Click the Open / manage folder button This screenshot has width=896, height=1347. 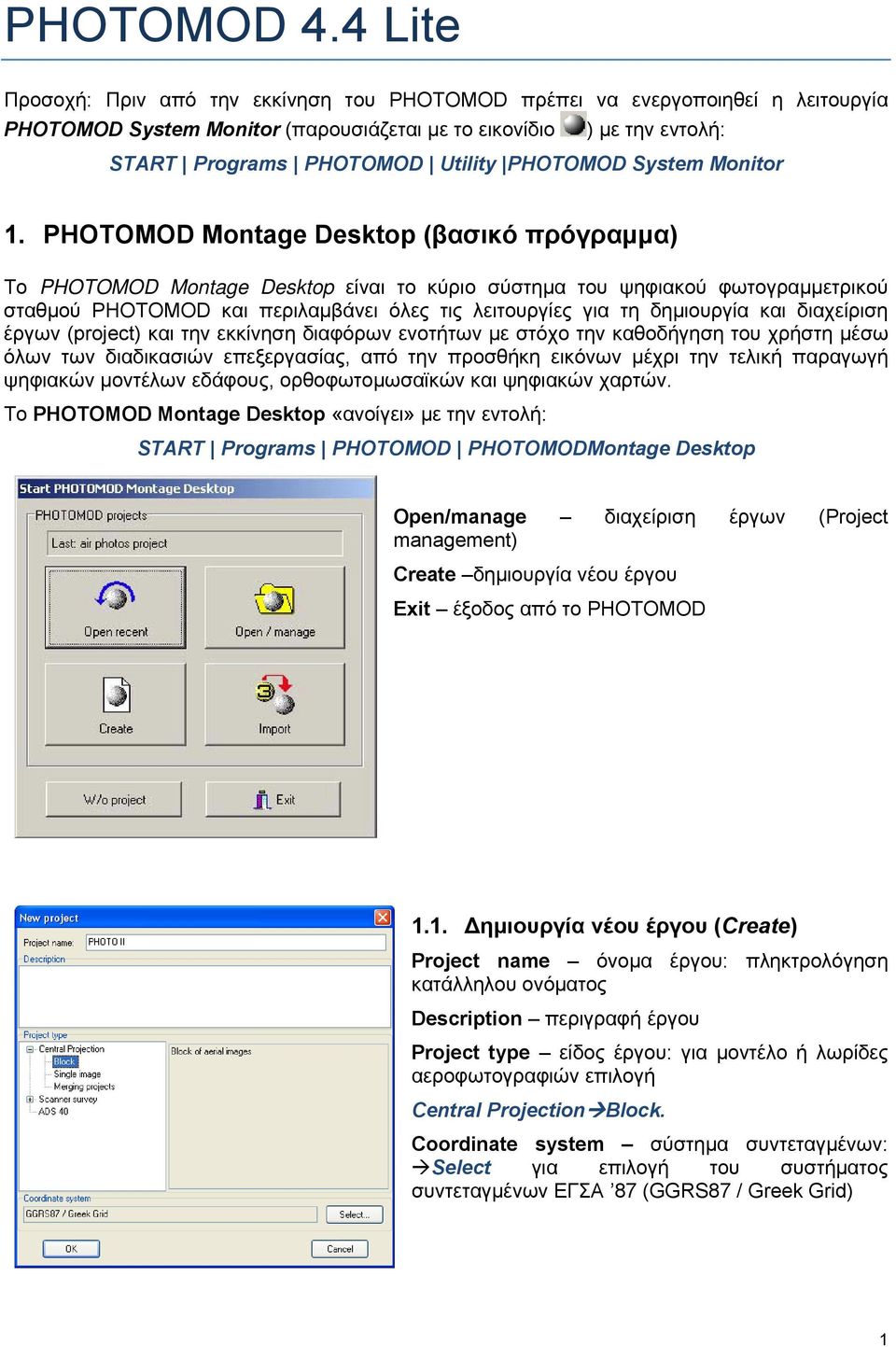pos(275,608)
